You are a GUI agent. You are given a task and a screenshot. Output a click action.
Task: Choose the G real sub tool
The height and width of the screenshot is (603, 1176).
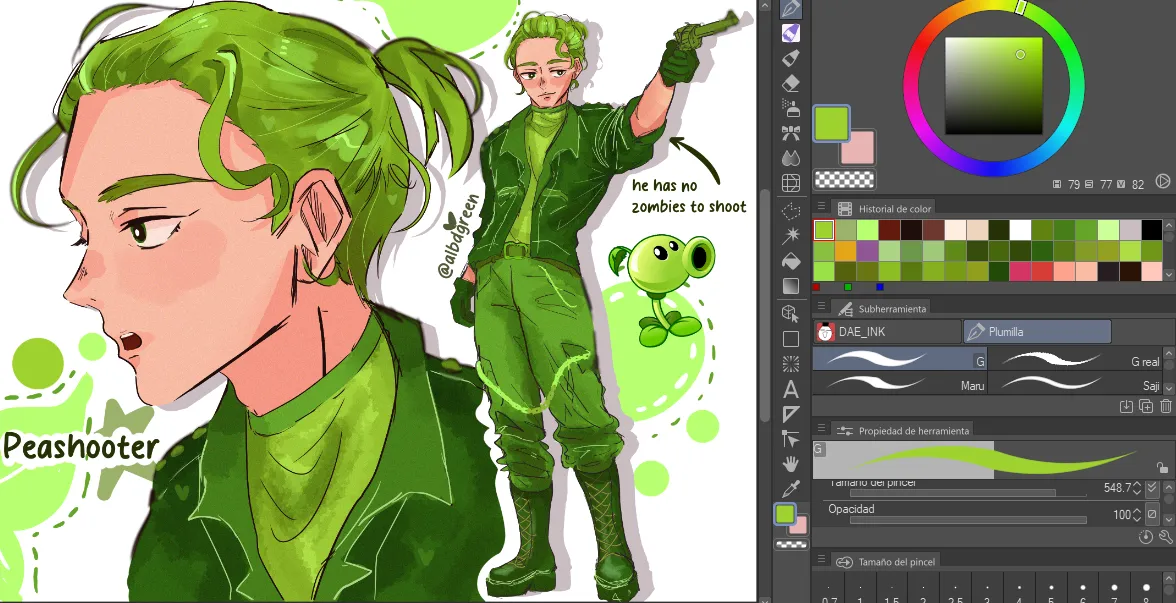tap(1076, 359)
